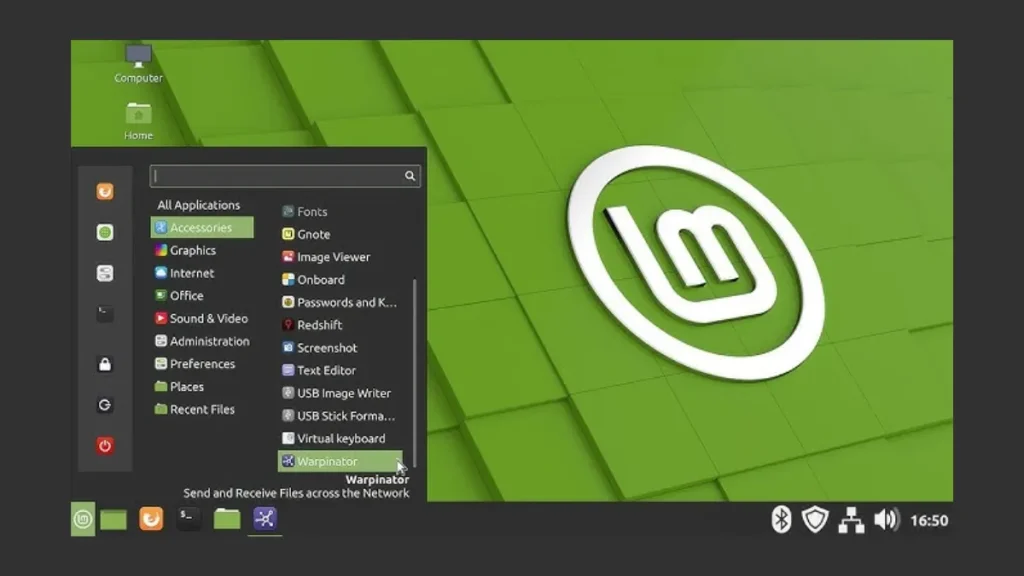Image resolution: width=1024 pixels, height=576 pixels.
Task: Open a Terminal from the taskbar
Action: (x=188, y=520)
